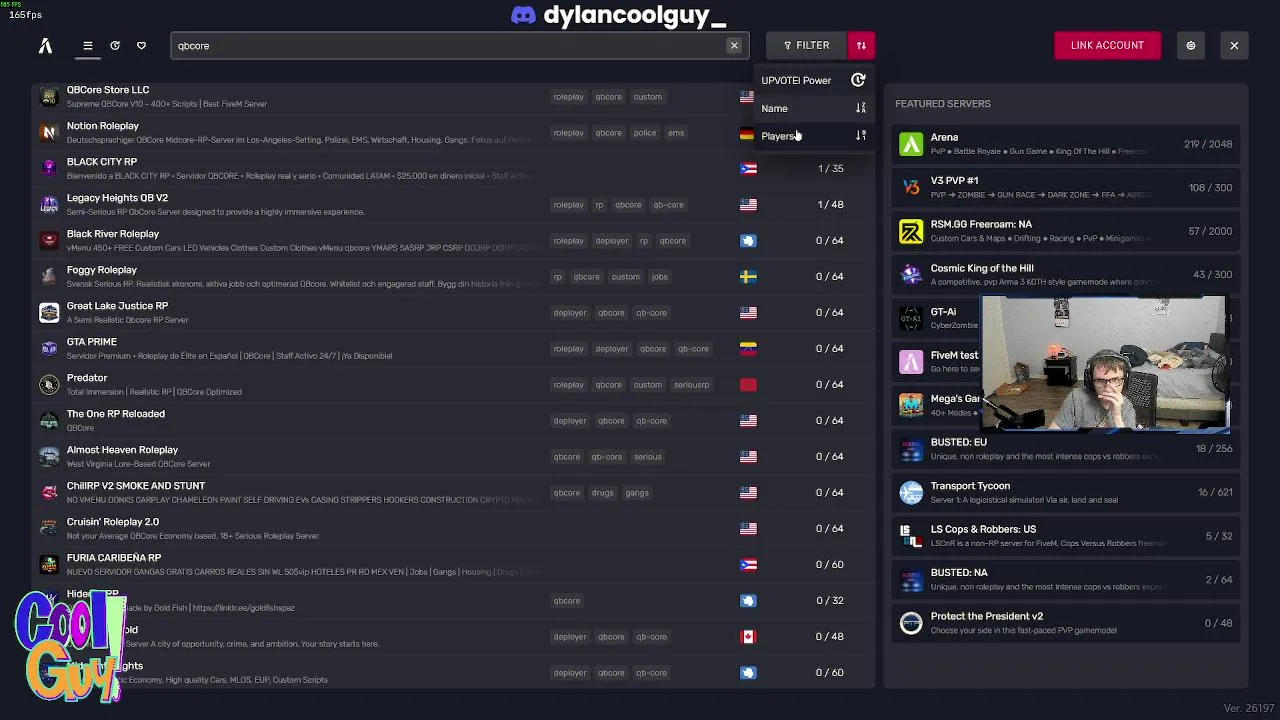Sort servers by Name
This screenshot has height=720, width=1280.
click(x=812, y=108)
